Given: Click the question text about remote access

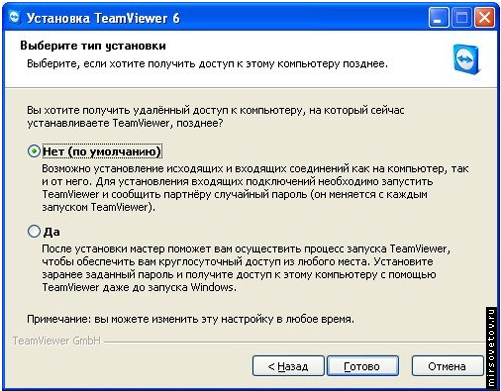Looking at the screenshot, I should (215, 117).
